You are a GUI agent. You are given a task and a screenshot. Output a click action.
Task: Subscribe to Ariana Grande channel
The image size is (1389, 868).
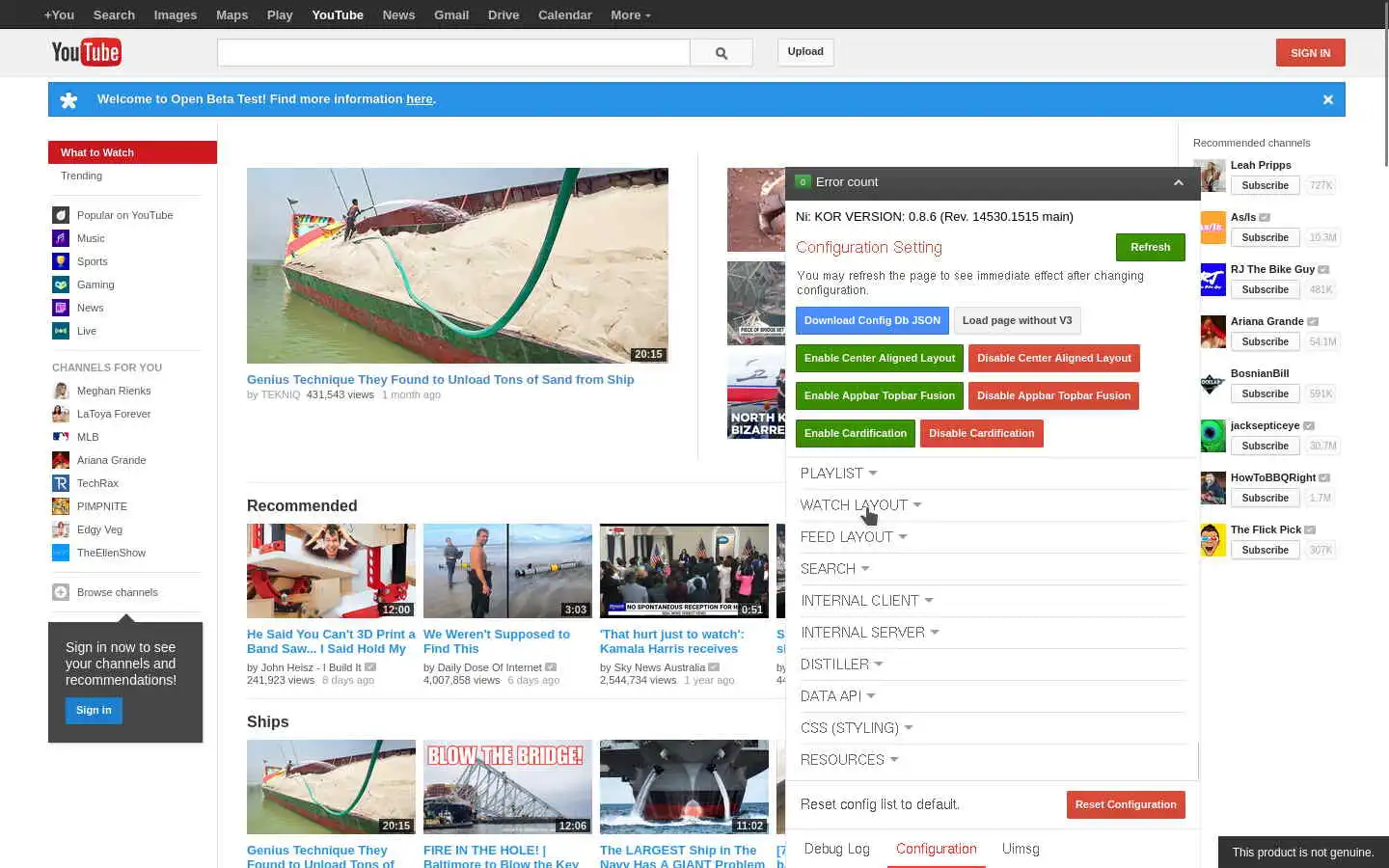[x=1265, y=341]
